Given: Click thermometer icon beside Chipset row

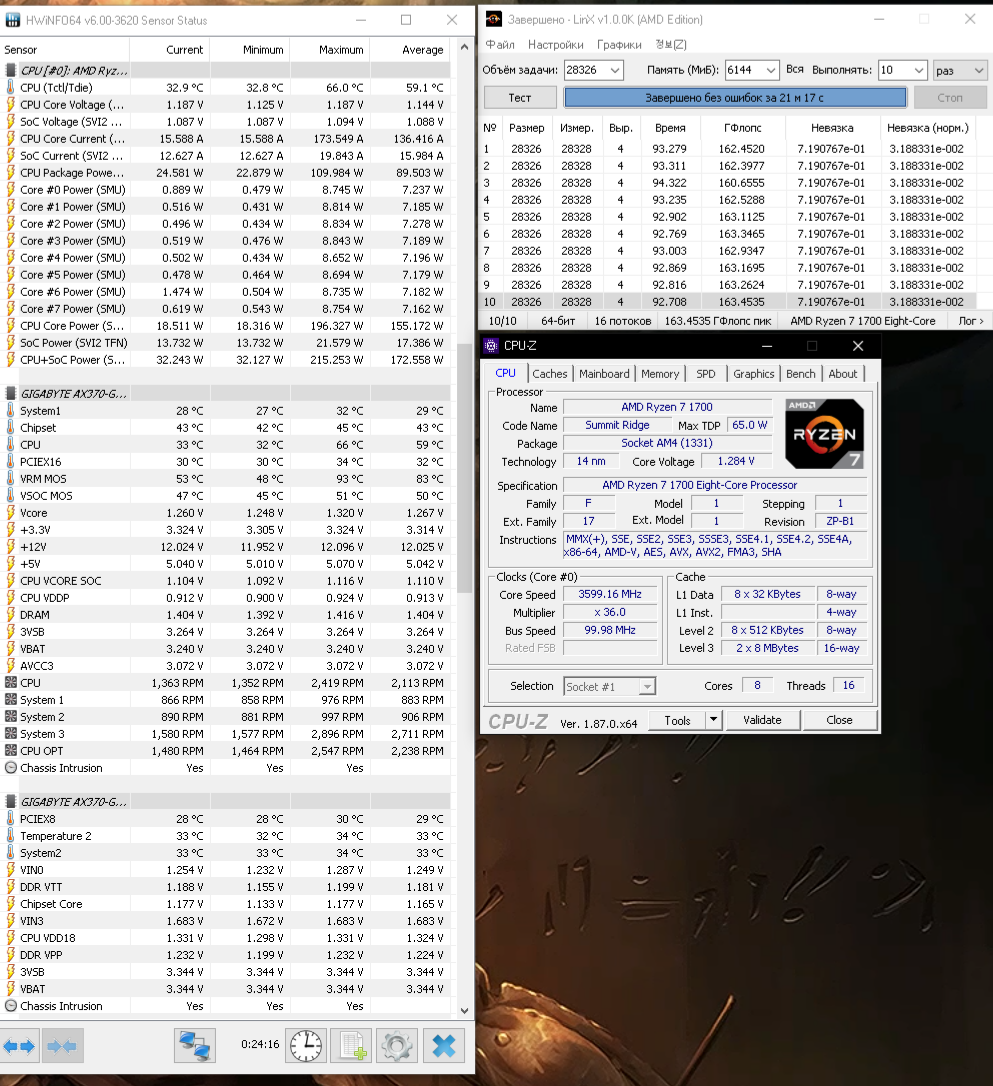Looking at the screenshot, I should [x=10, y=427].
